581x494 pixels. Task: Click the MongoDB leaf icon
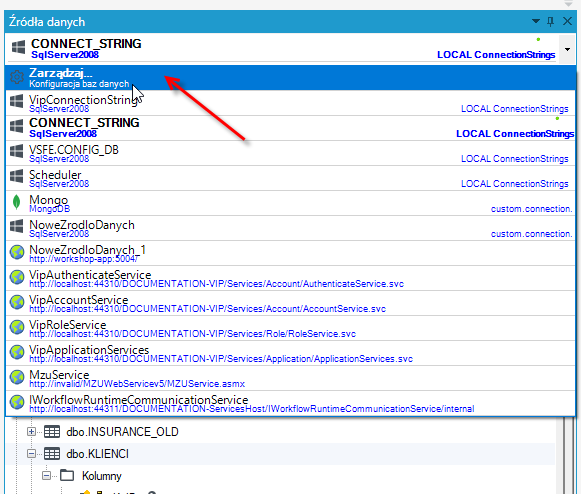pyautogui.click(x=16, y=202)
